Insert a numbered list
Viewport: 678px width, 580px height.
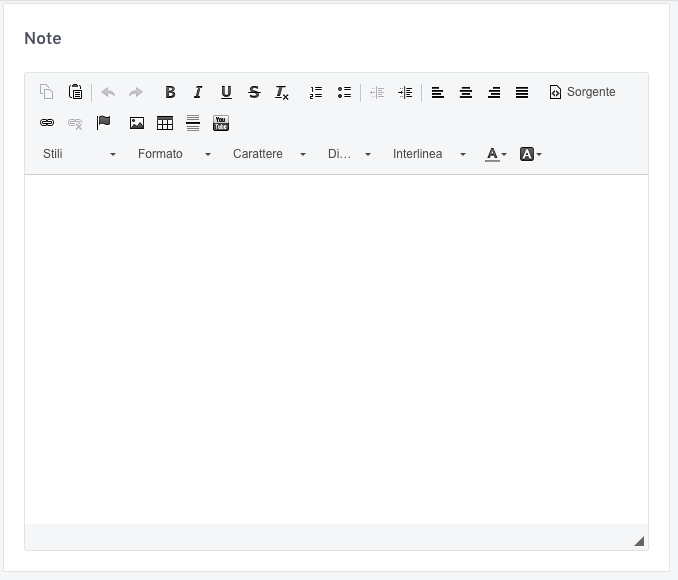pyautogui.click(x=316, y=92)
